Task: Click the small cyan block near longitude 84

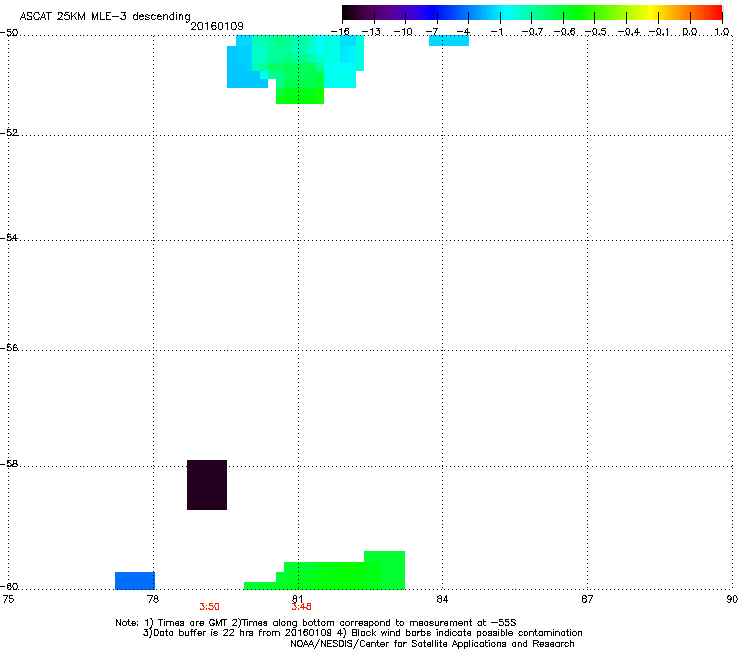Action: coord(449,41)
